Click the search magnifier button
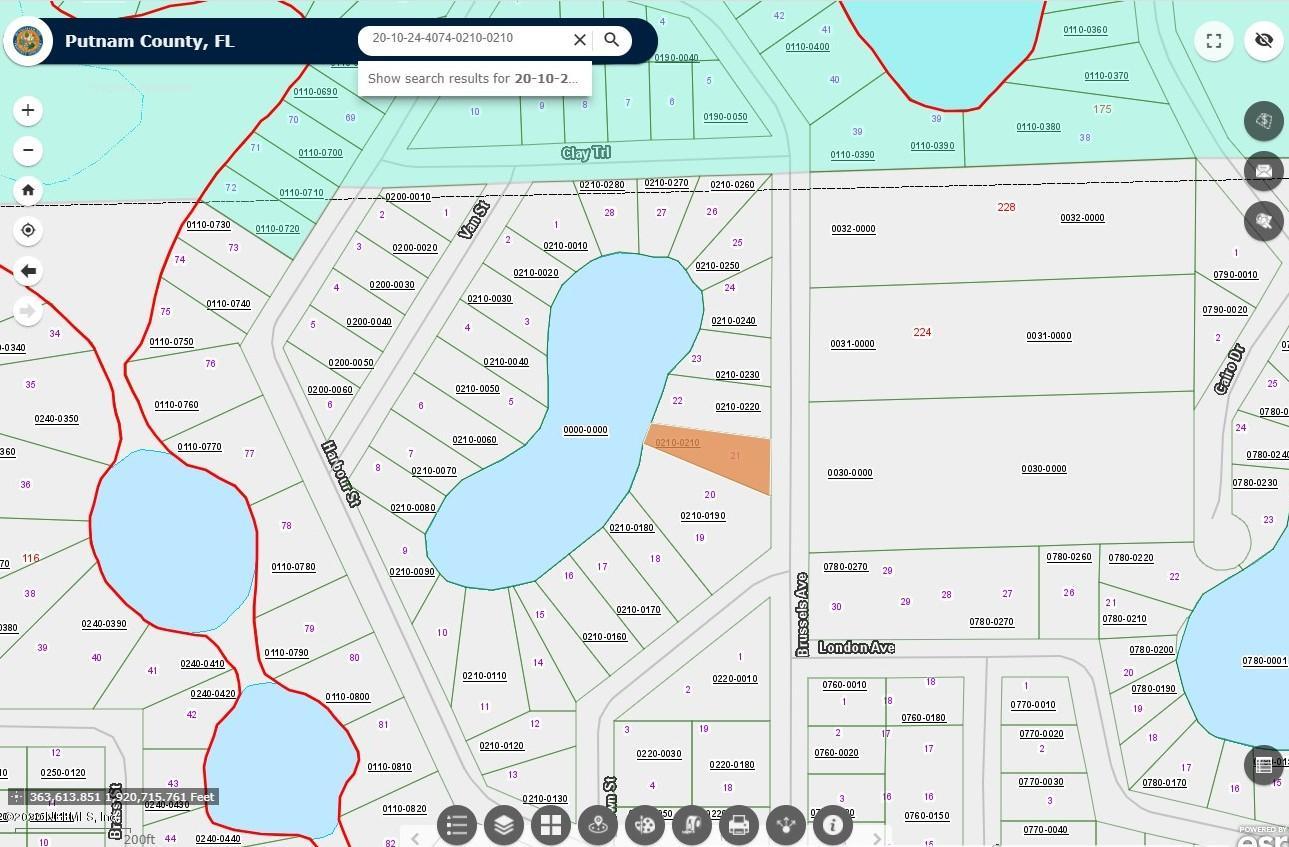 click(x=612, y=40)
